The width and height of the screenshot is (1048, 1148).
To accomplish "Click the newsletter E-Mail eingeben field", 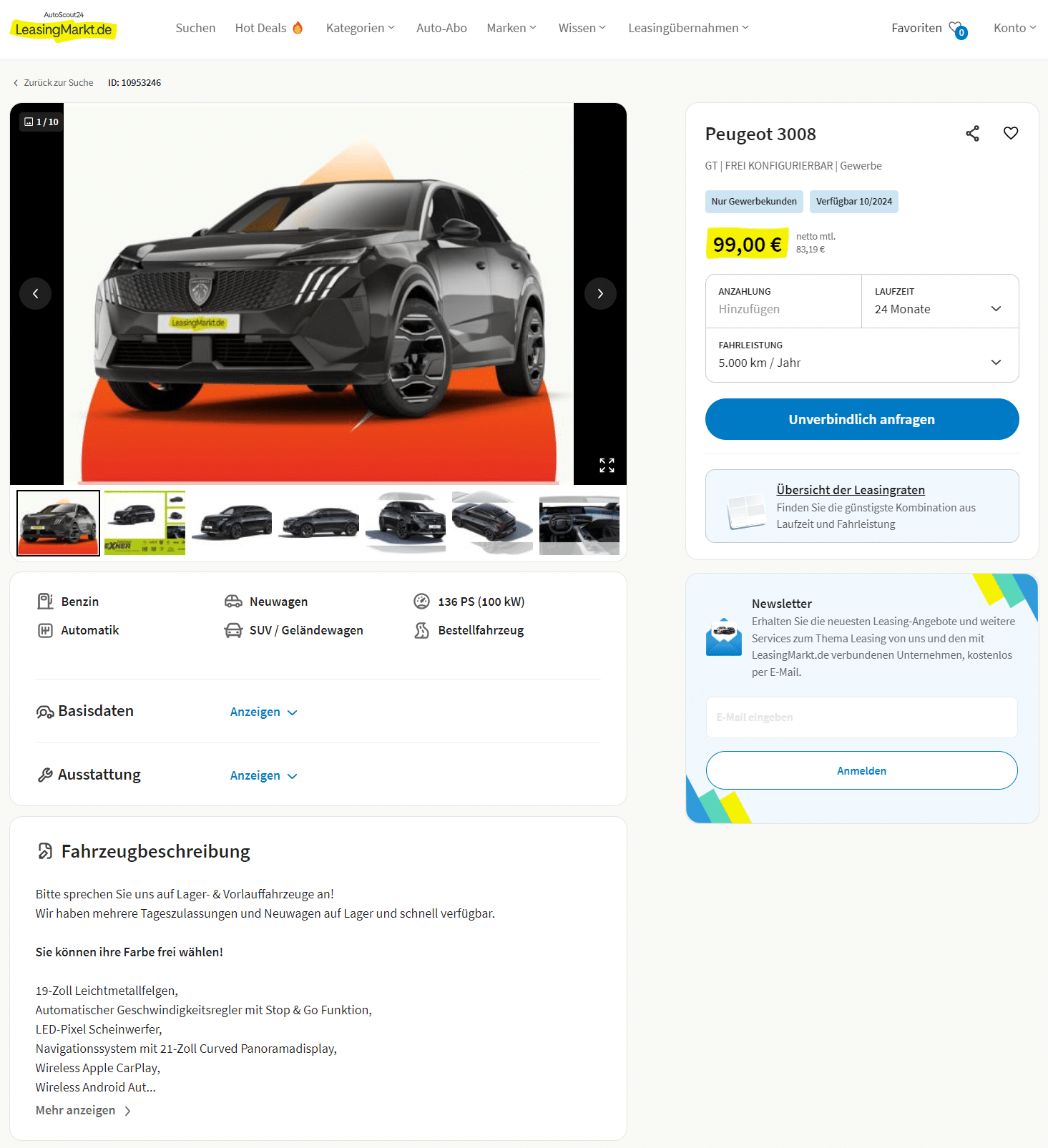I will tap(862, 717).
